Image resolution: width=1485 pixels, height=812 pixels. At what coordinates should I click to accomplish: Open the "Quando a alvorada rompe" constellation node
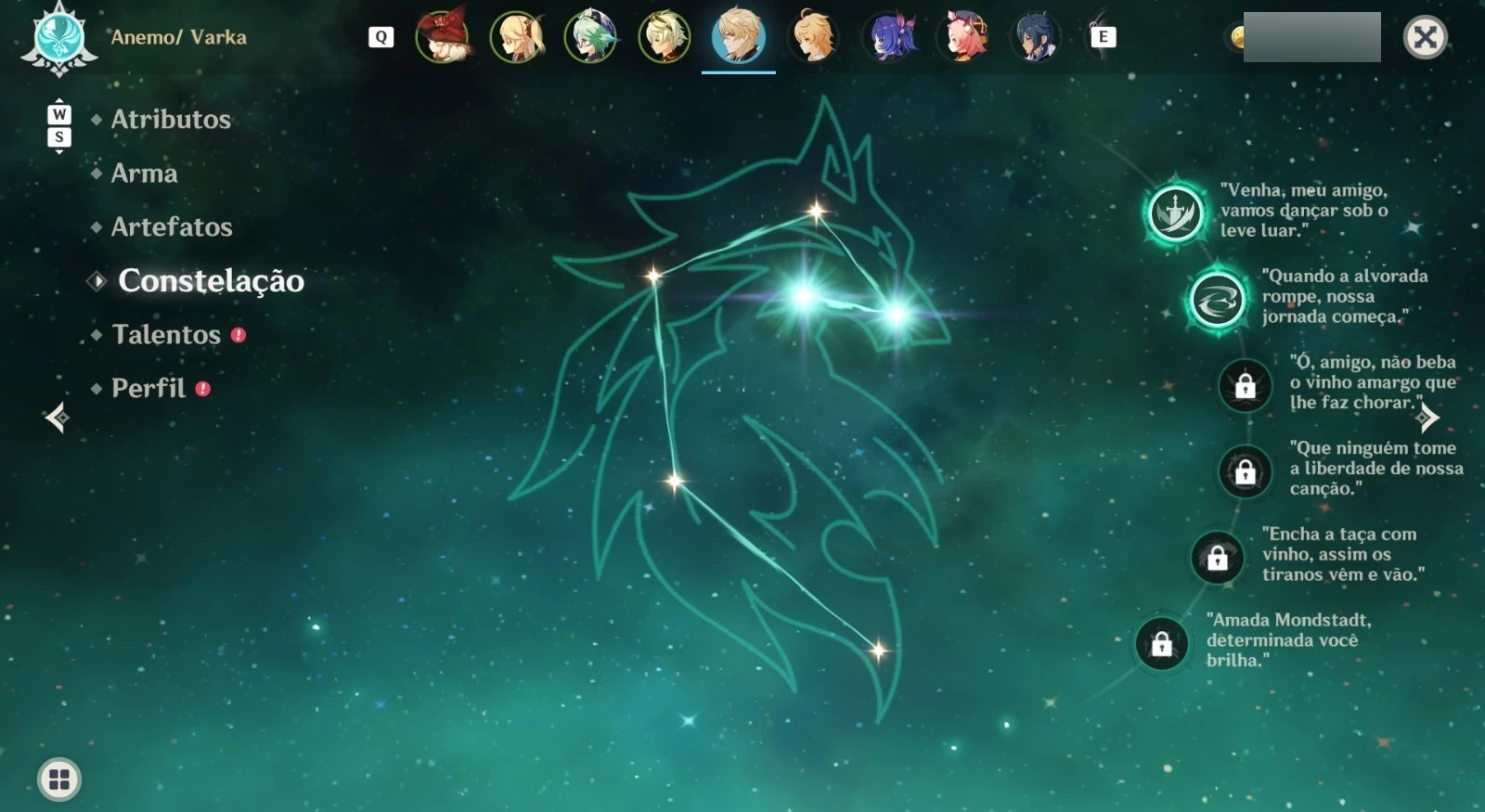click(1217, 299)
